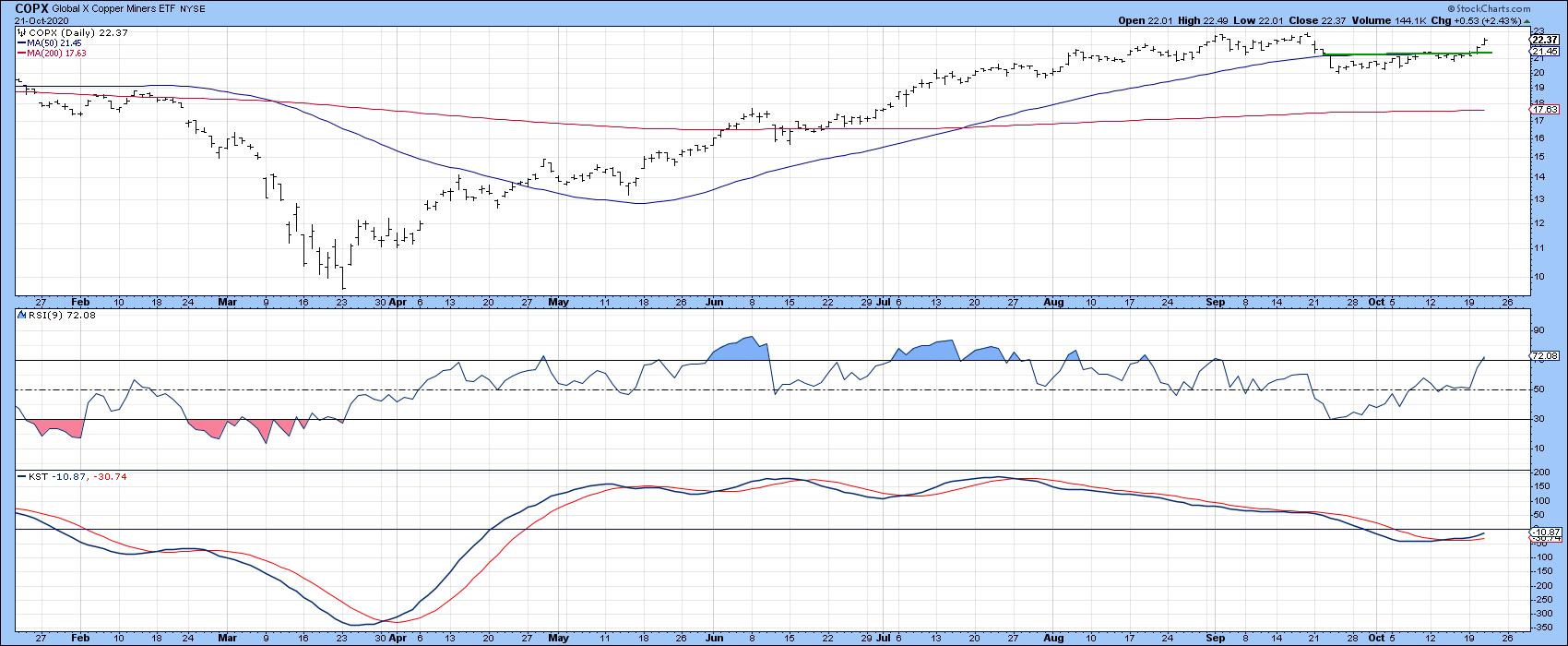Click the dark blue KST legend line marker
Image resolution: width=1568 pixels, height=646 pixels.
(x=20, y=475)
